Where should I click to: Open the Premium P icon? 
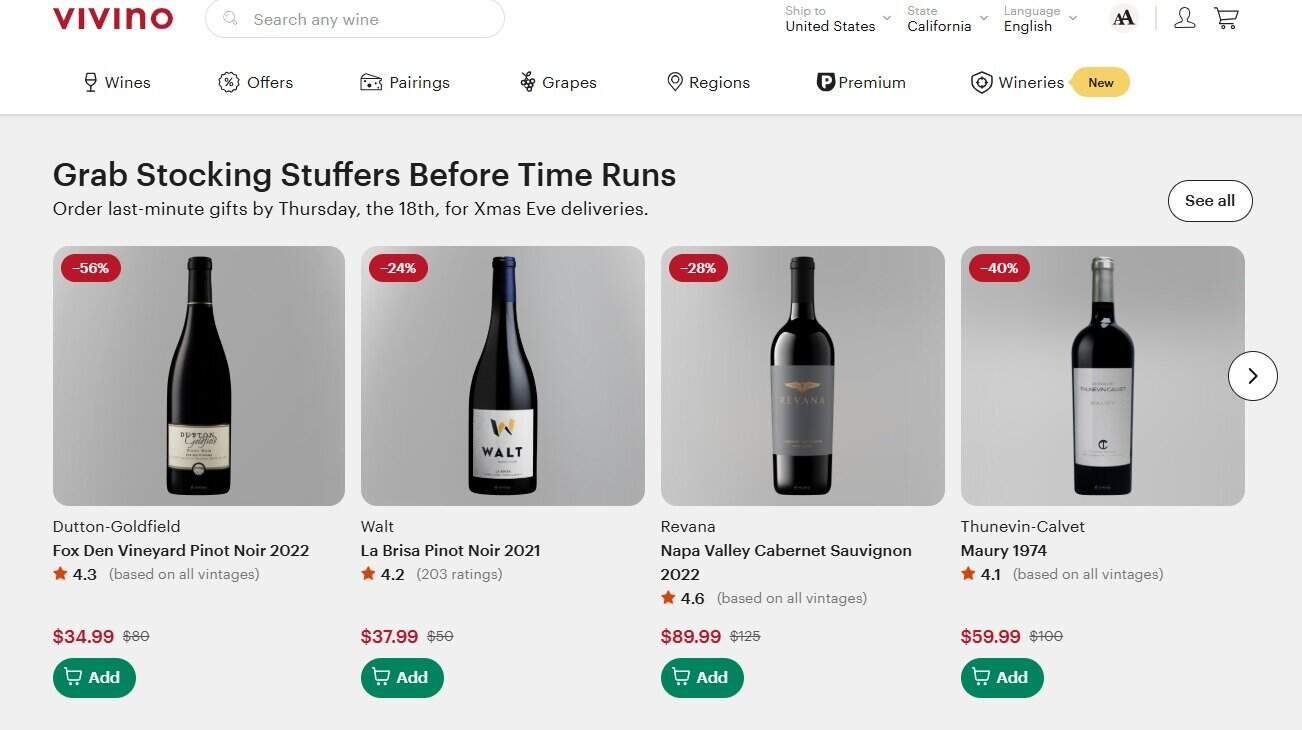click(824, 82)
